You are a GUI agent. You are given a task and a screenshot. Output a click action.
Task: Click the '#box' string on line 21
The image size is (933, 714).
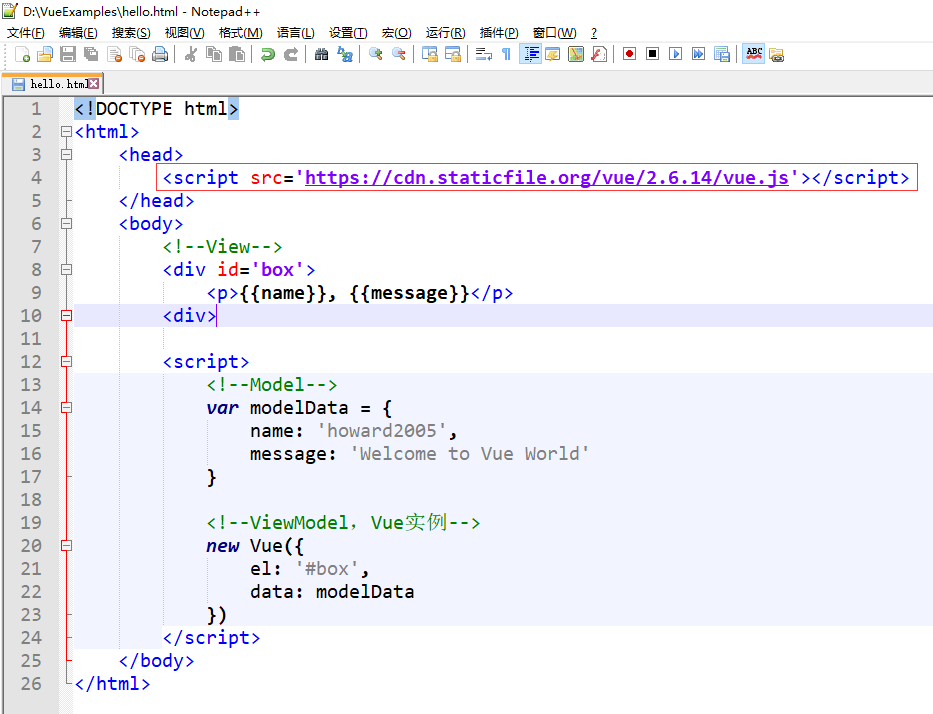point(327,569)
